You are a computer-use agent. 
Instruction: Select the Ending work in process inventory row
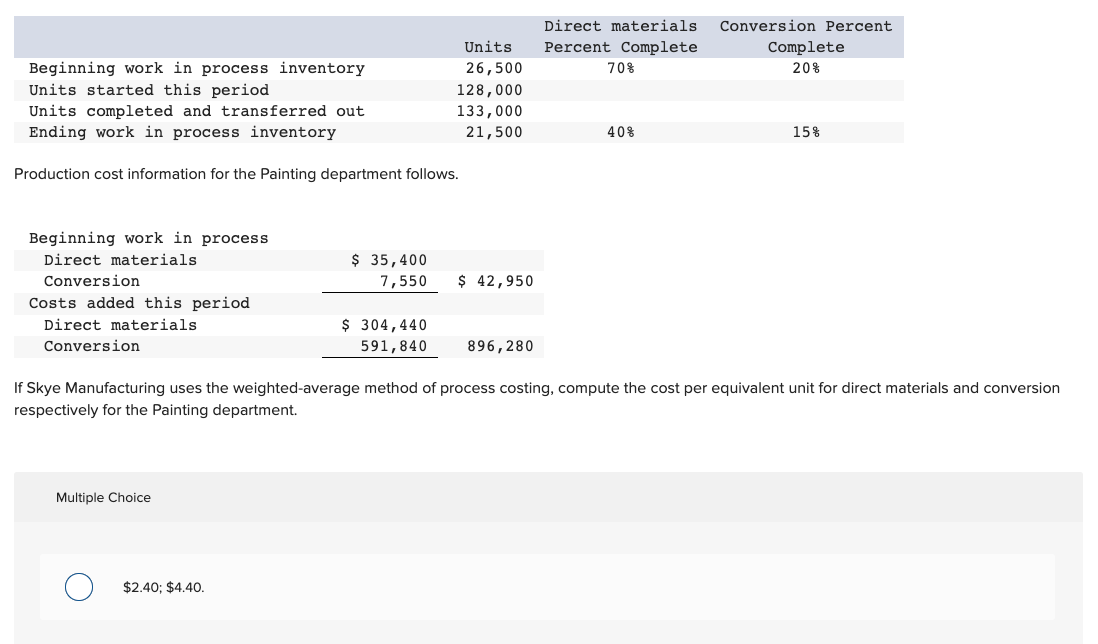coord(182,132)
